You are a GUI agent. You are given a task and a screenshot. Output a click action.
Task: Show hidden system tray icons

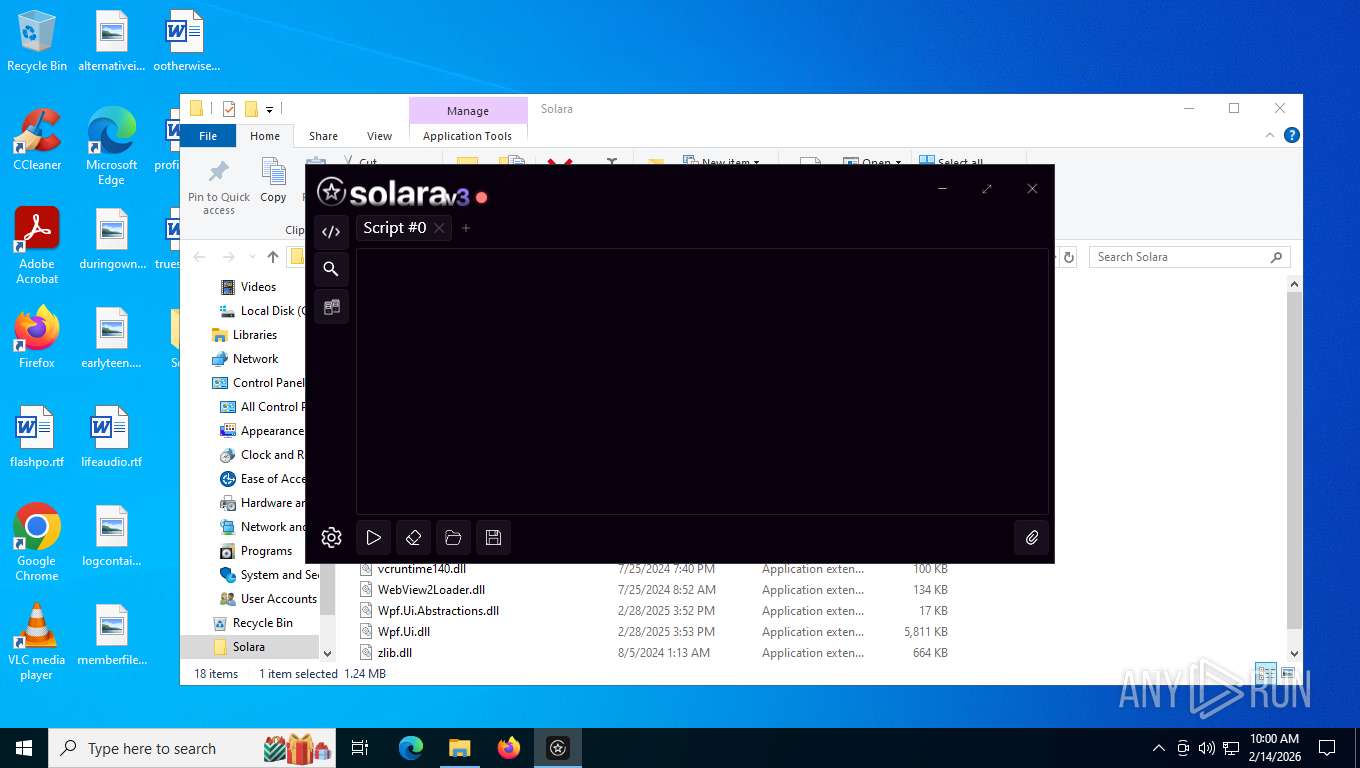[x=1159, y=748]
